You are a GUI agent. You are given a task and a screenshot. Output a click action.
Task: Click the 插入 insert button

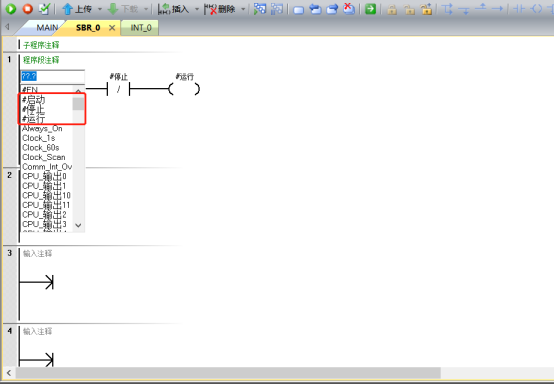(174, 9)
